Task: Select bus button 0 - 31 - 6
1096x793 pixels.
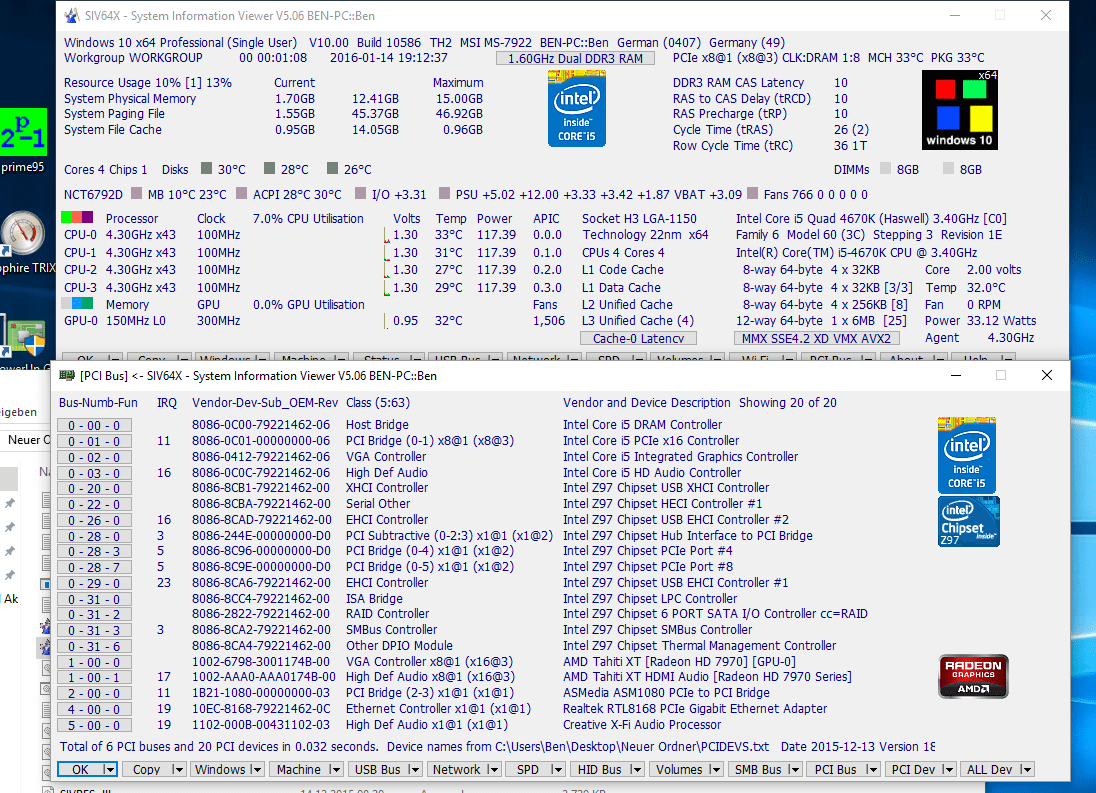Action: [x=94, y=646]
